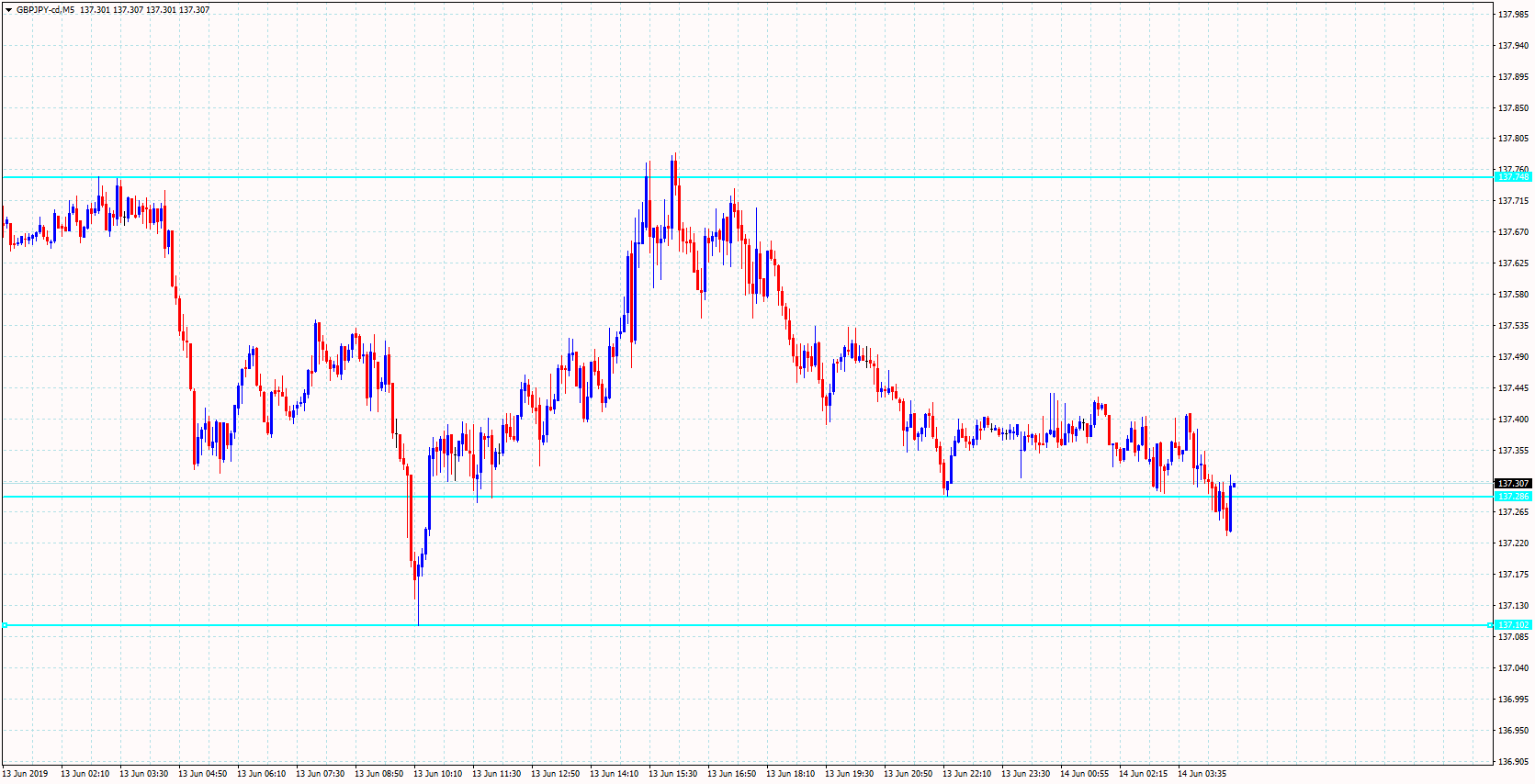Click the 137.985 label on the price scale
The image size is (1535, 784).
pyautogui.click(x=1513, y=15)
